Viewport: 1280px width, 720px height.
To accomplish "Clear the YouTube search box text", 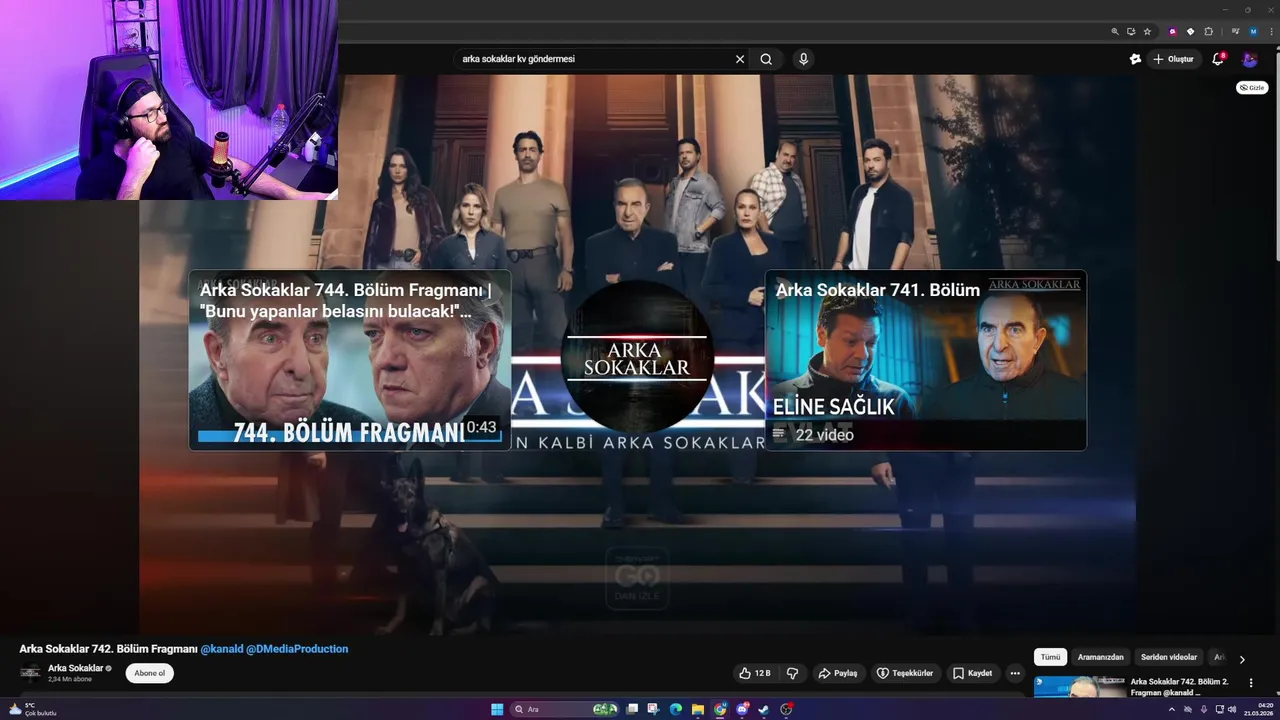I will [x=740, y=59].
